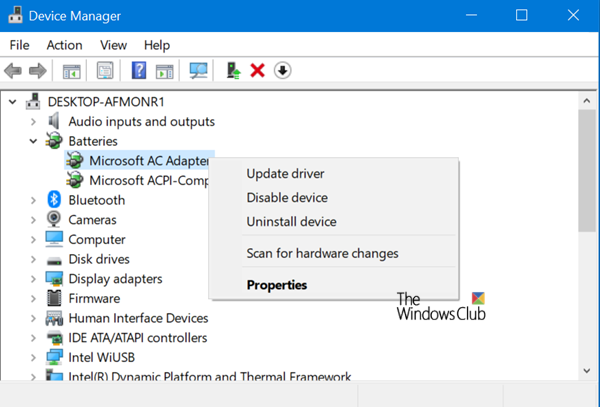Click the blue Help toolbar icon

click(x=139, y=70)
